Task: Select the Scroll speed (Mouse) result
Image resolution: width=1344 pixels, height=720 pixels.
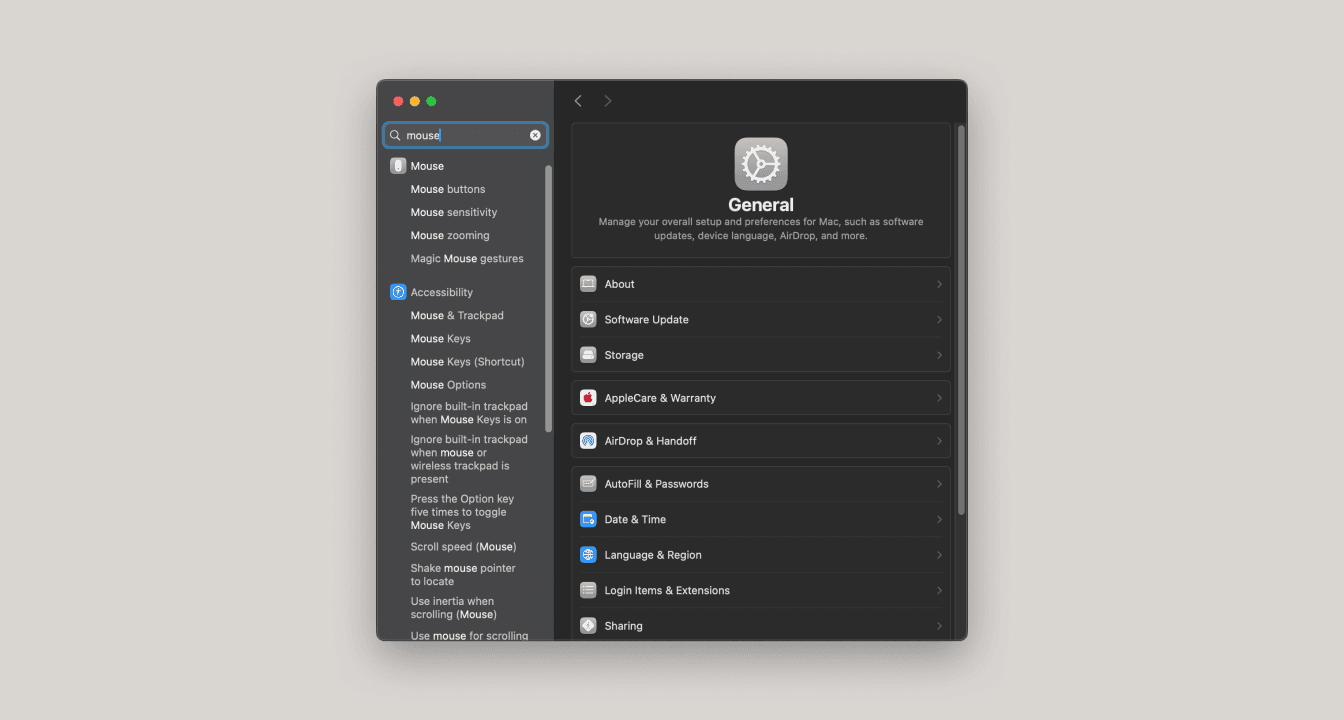Action: (x=463, y=547)
